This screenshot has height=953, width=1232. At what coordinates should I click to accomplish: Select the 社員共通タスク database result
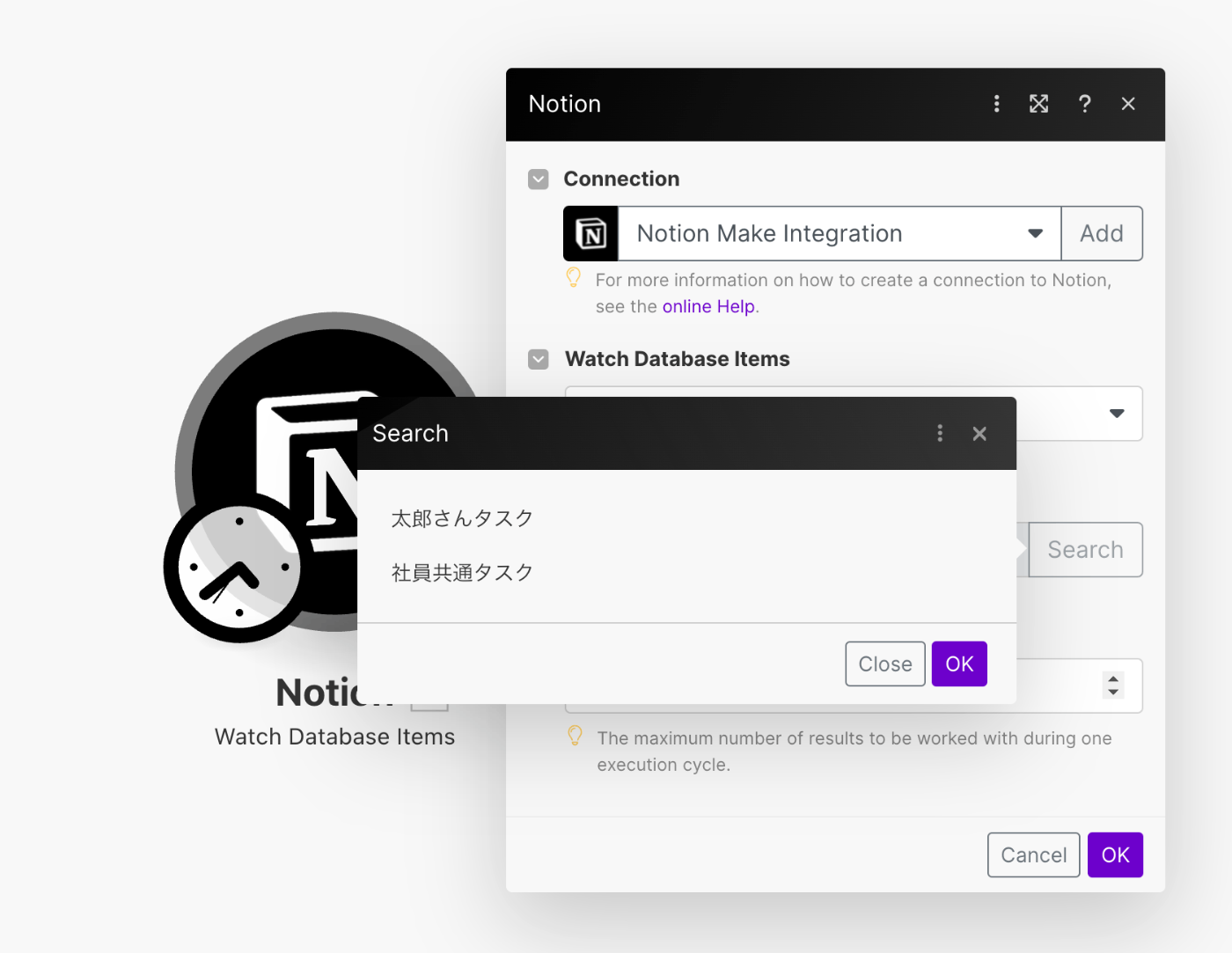coord(462,573)
